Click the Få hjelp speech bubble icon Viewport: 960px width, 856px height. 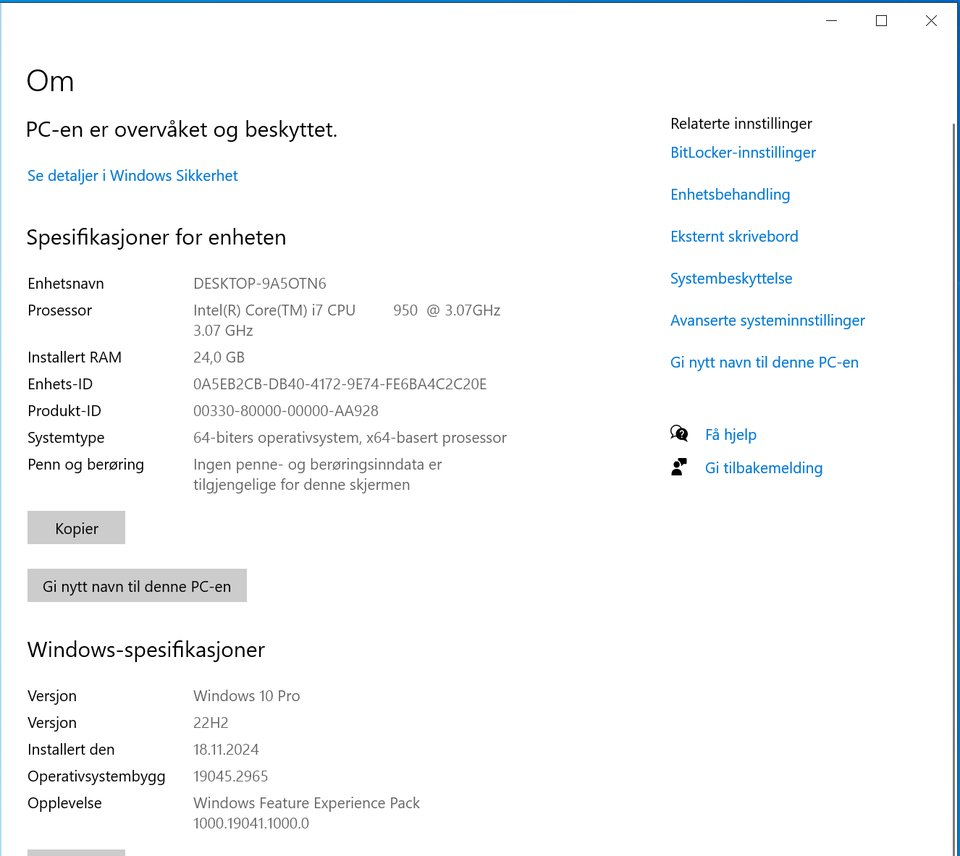tap(679, 434)
